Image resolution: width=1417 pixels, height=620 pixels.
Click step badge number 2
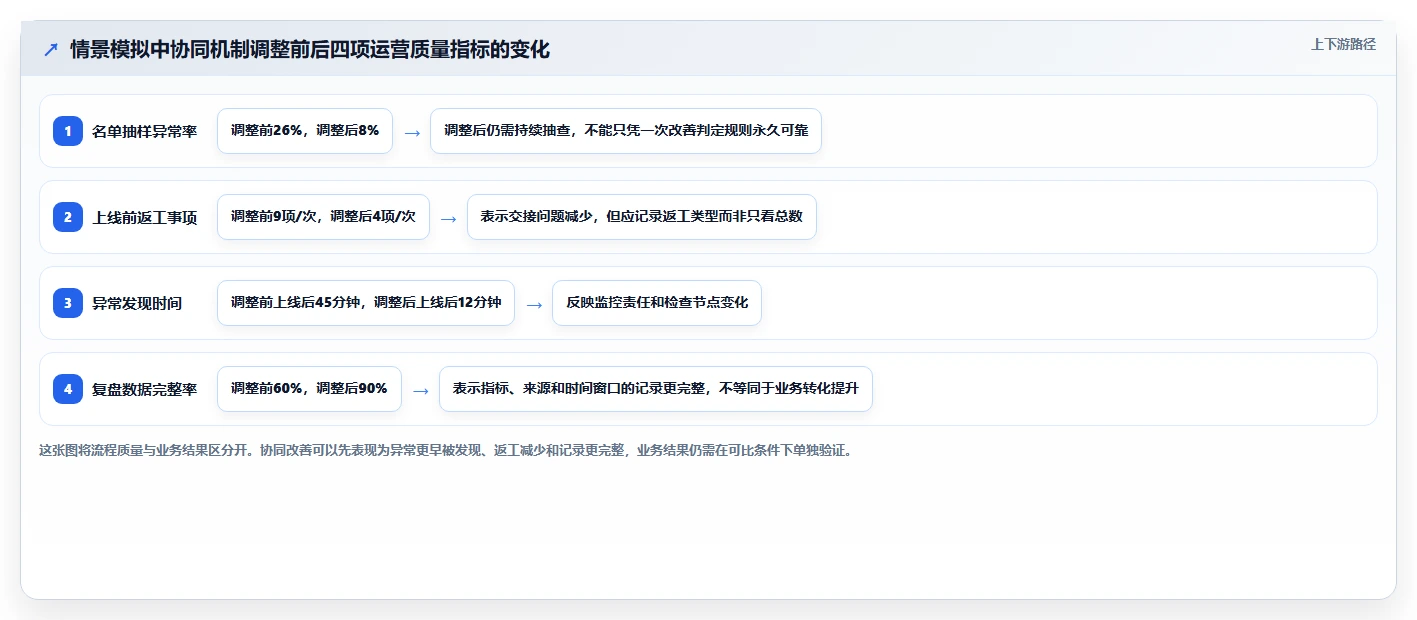(68, 217)
